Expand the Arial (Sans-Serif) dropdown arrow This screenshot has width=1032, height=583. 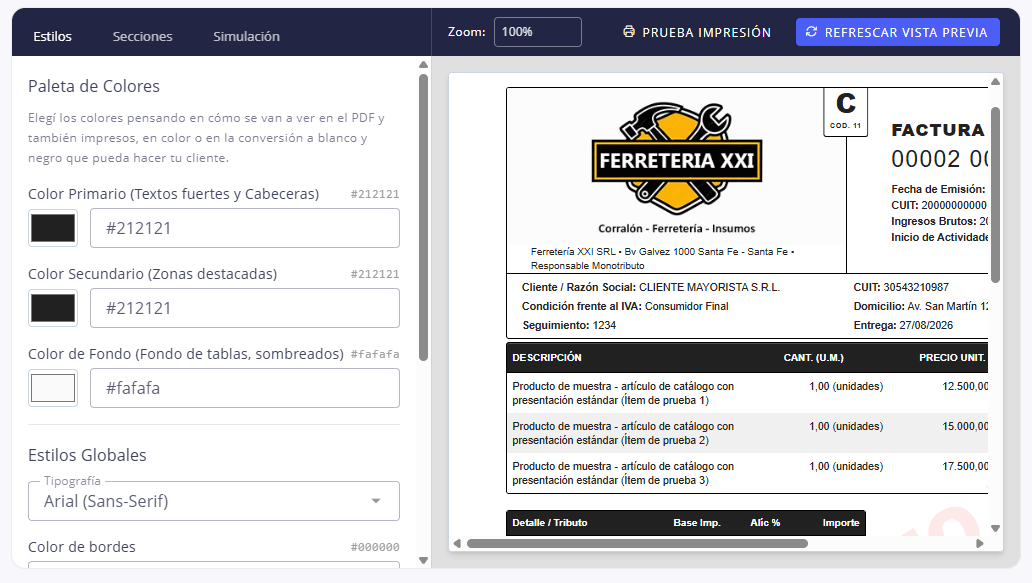tap(376, 501)
